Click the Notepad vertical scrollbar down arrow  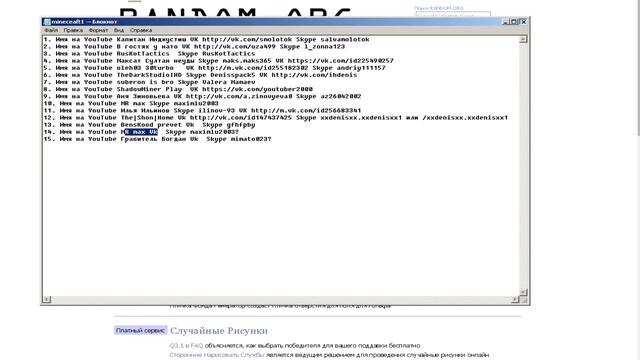click(523, 292)
